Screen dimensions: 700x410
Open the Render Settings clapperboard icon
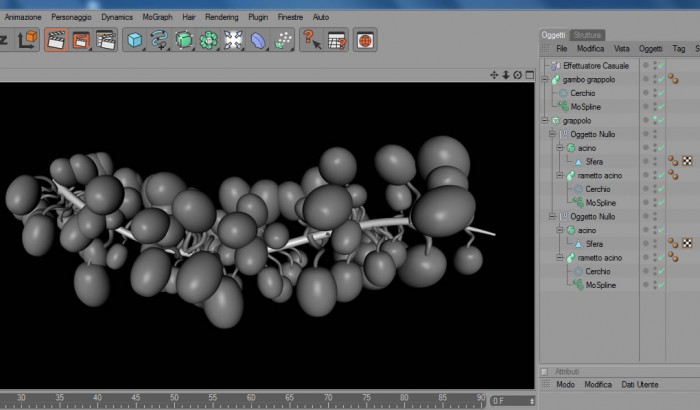pyautogui.click(x=106, y=40)
